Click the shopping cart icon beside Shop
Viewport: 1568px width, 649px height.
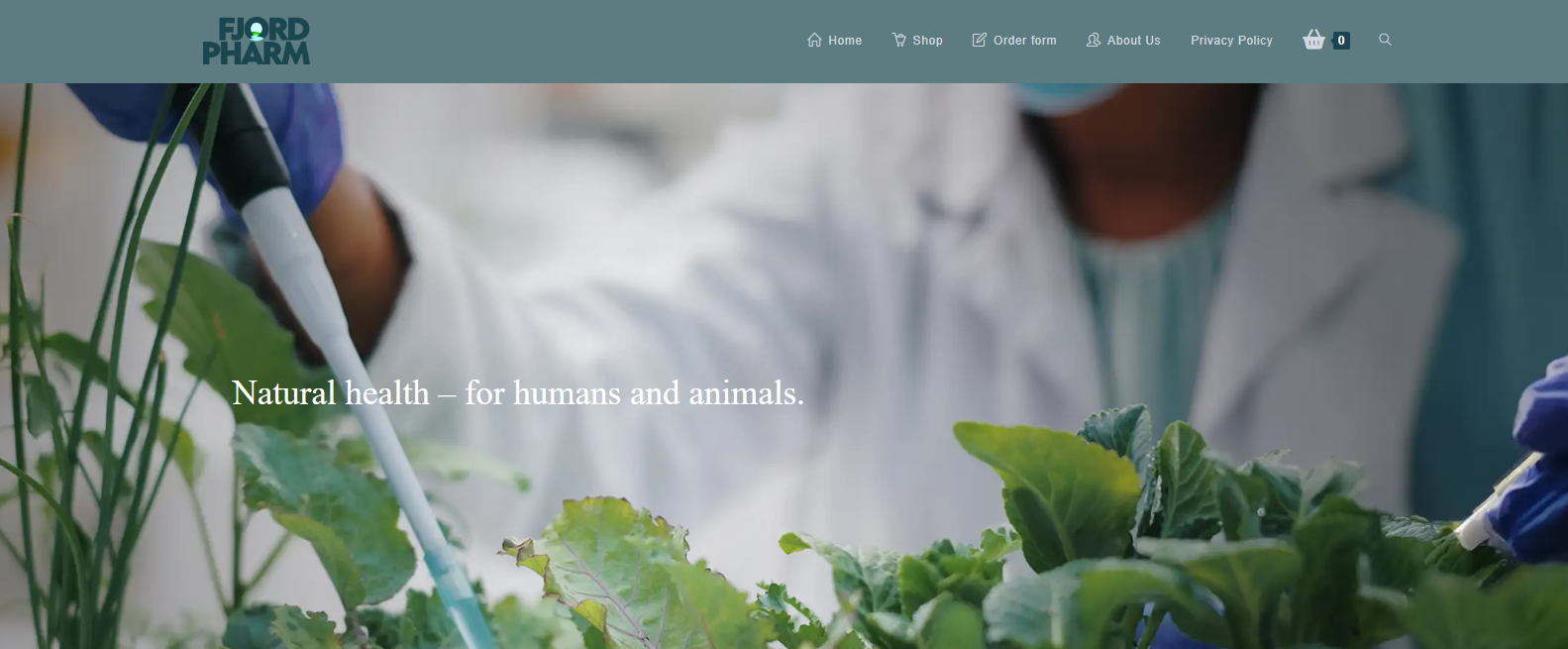pos(899,40)
